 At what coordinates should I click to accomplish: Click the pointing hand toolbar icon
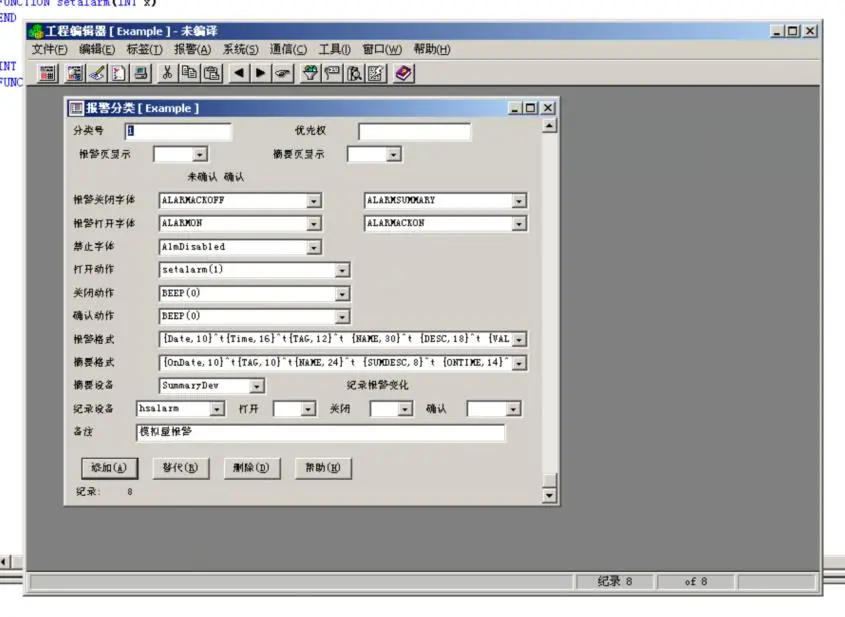click(283, 73)
